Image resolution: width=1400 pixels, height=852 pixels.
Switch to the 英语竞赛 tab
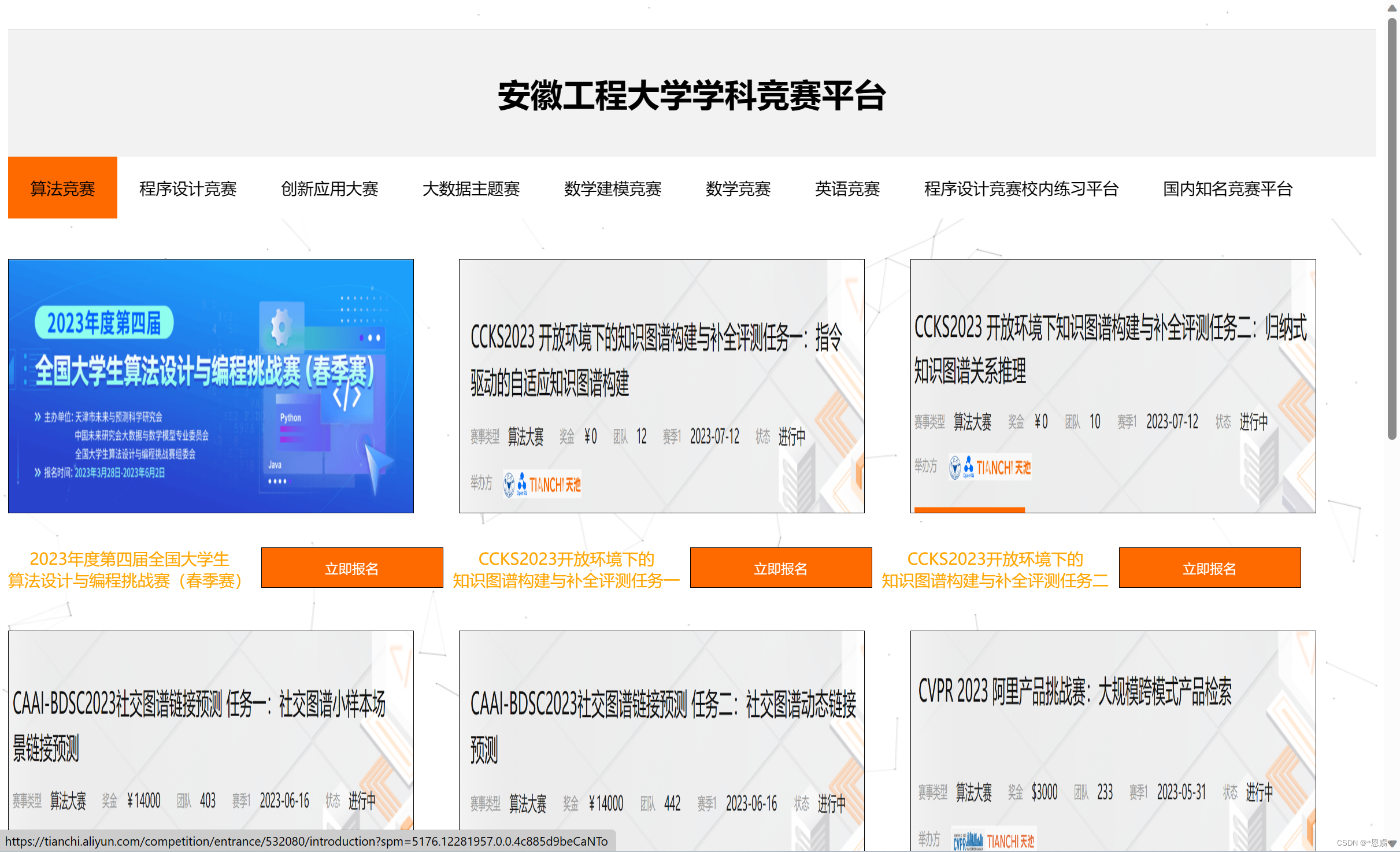point(847,188)
